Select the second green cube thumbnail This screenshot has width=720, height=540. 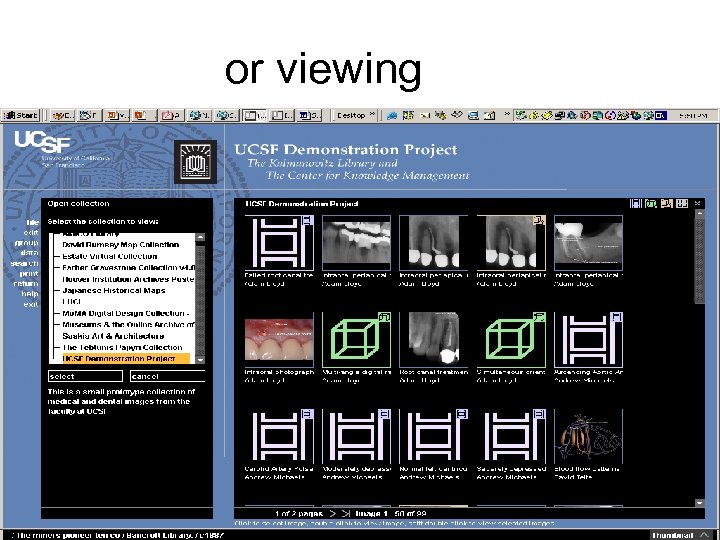(511, 340)
